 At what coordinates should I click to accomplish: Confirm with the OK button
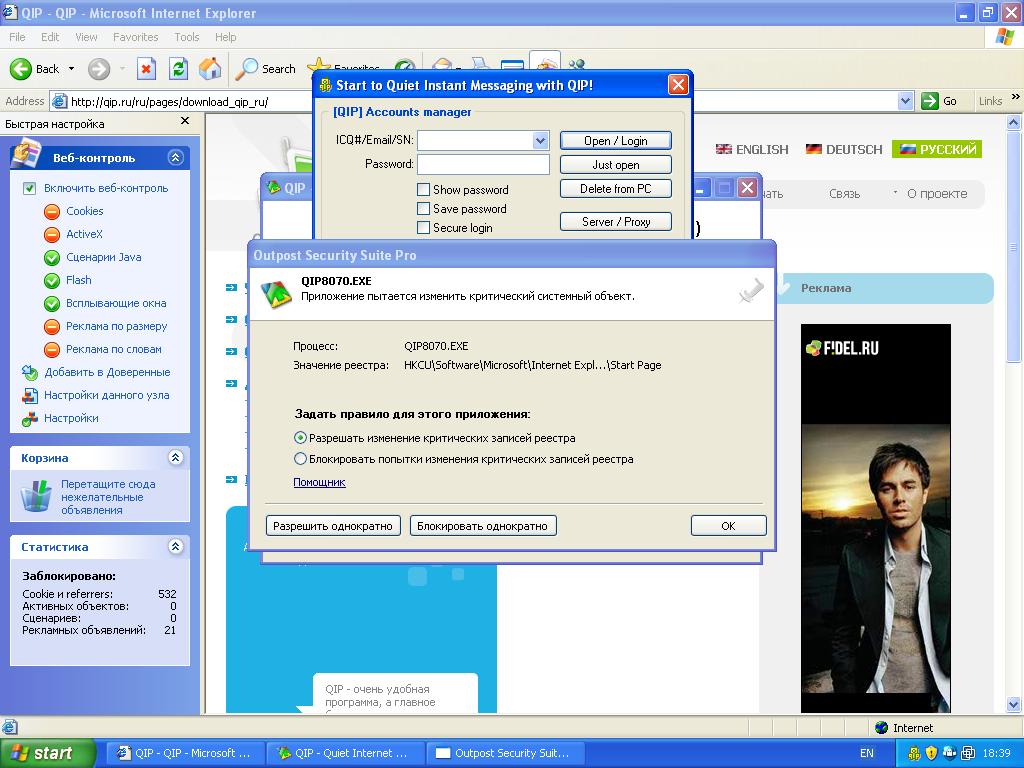click(x=728, y=526)
